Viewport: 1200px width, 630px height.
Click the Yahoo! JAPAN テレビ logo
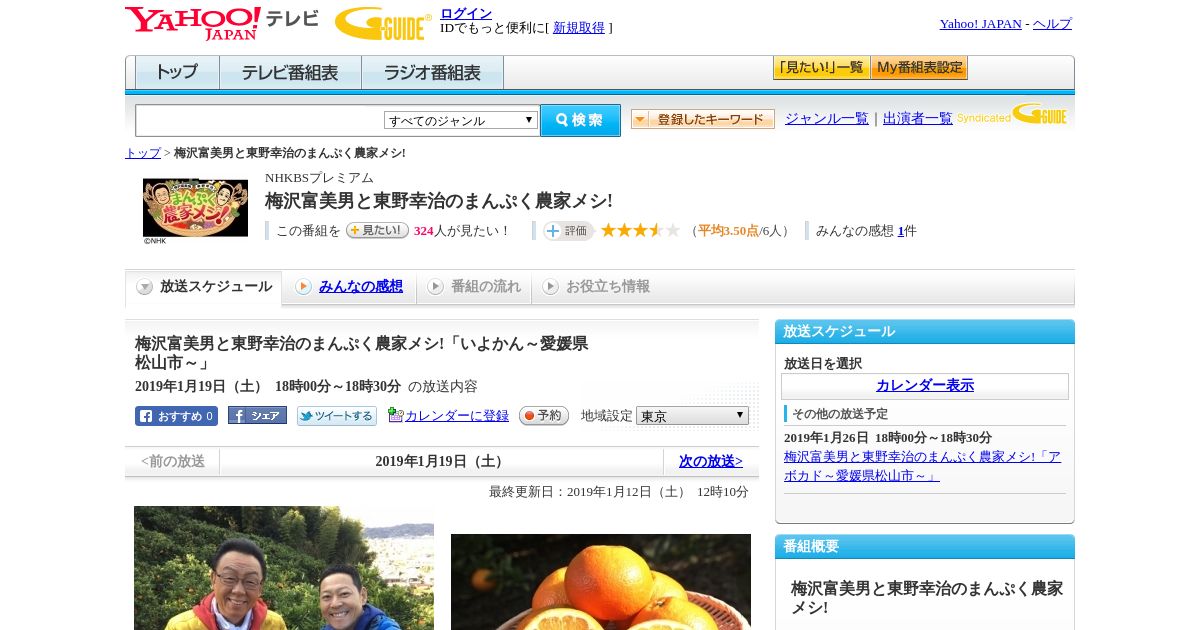(222, 23)
